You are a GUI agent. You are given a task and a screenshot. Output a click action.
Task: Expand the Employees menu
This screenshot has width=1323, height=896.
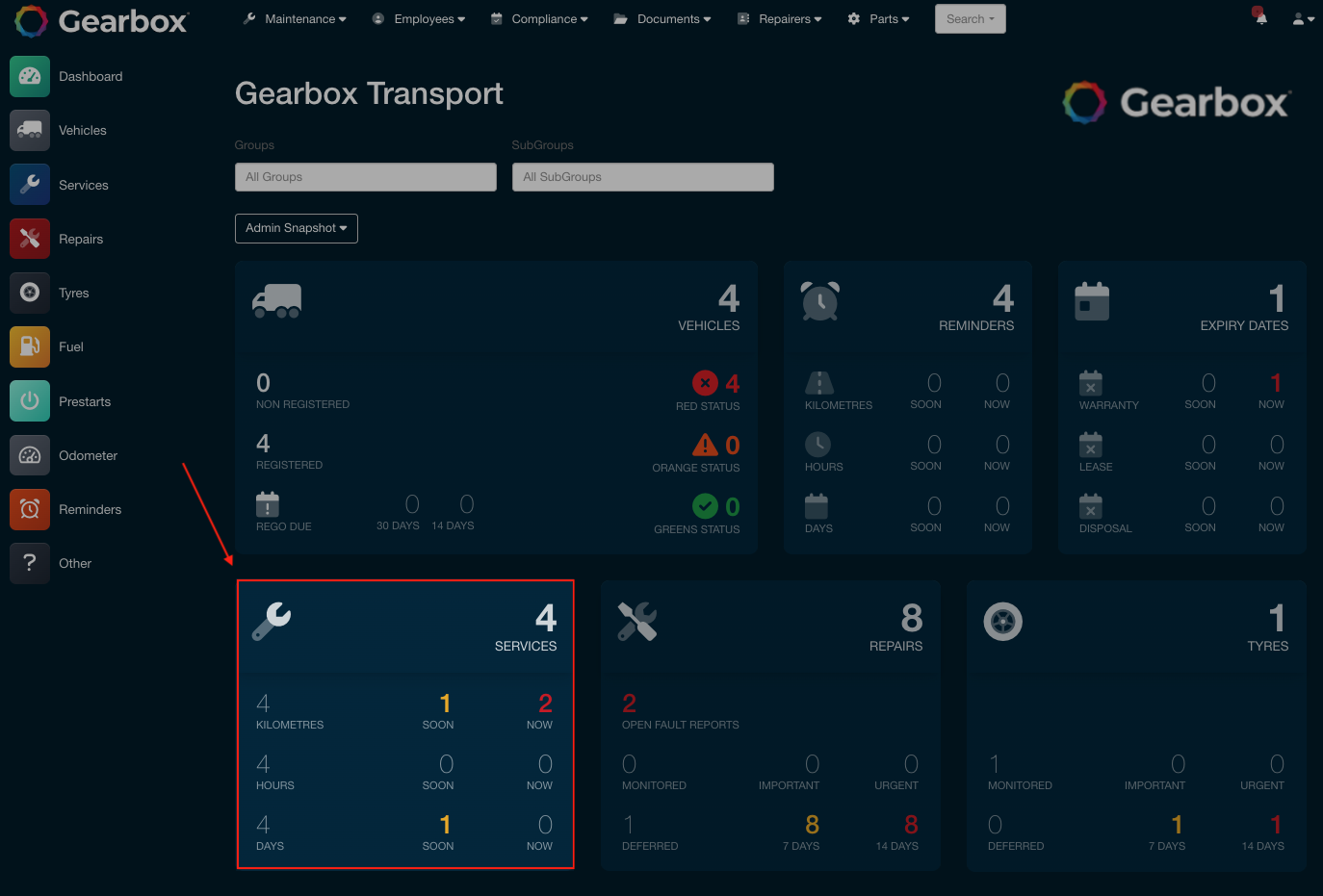pos(419,19)
